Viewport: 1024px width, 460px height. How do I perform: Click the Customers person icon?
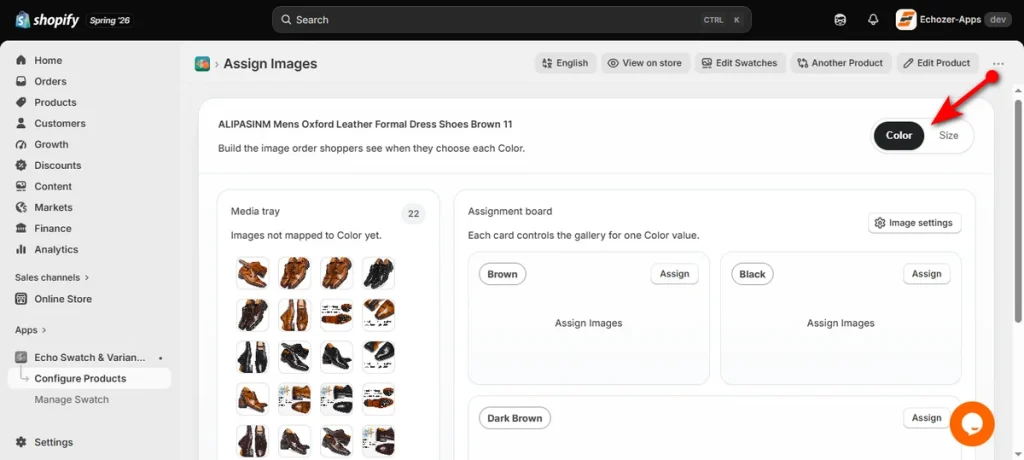tap(21, 123)
